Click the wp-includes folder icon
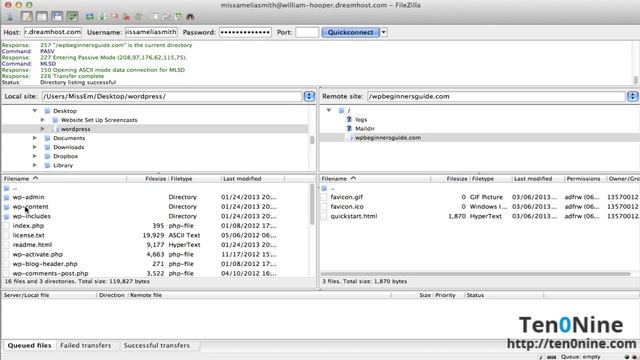The image size is (640, 360). 6,216
